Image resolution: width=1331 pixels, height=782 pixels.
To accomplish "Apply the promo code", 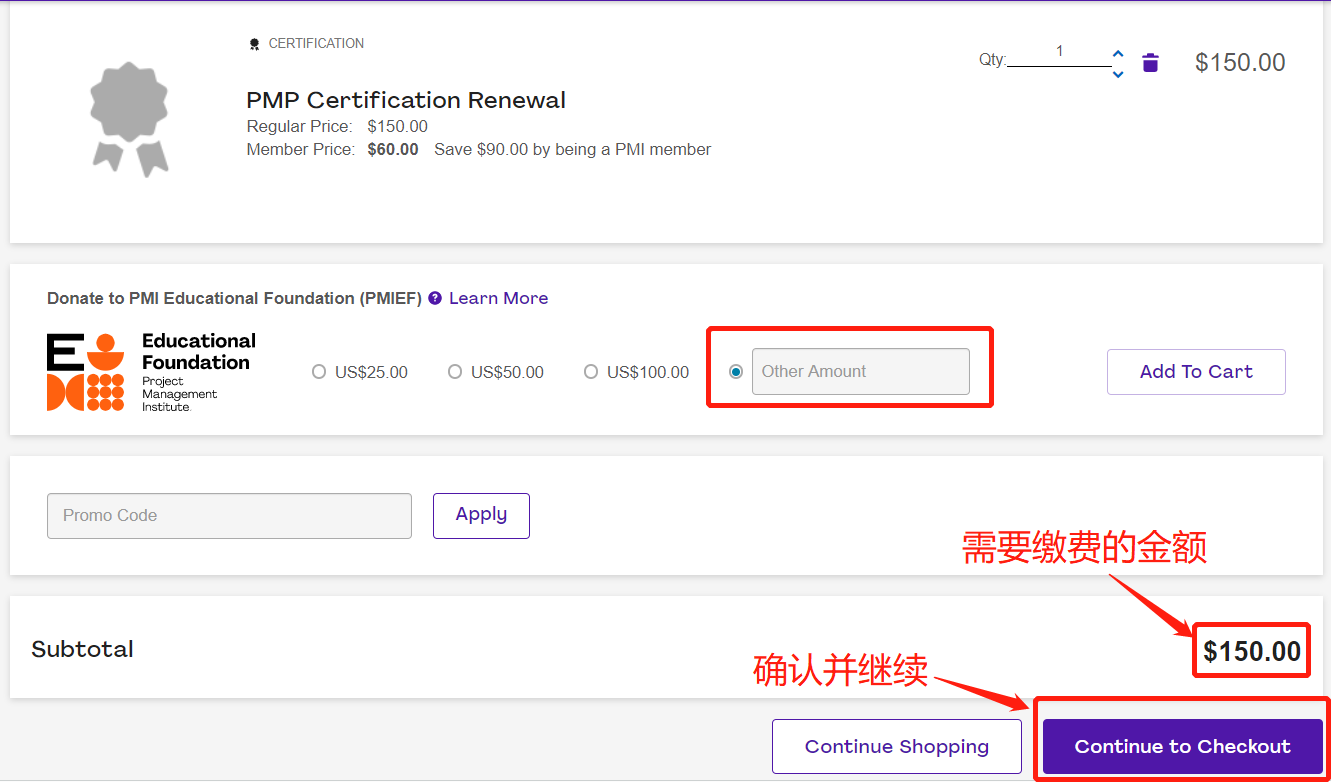I will 481,515.
